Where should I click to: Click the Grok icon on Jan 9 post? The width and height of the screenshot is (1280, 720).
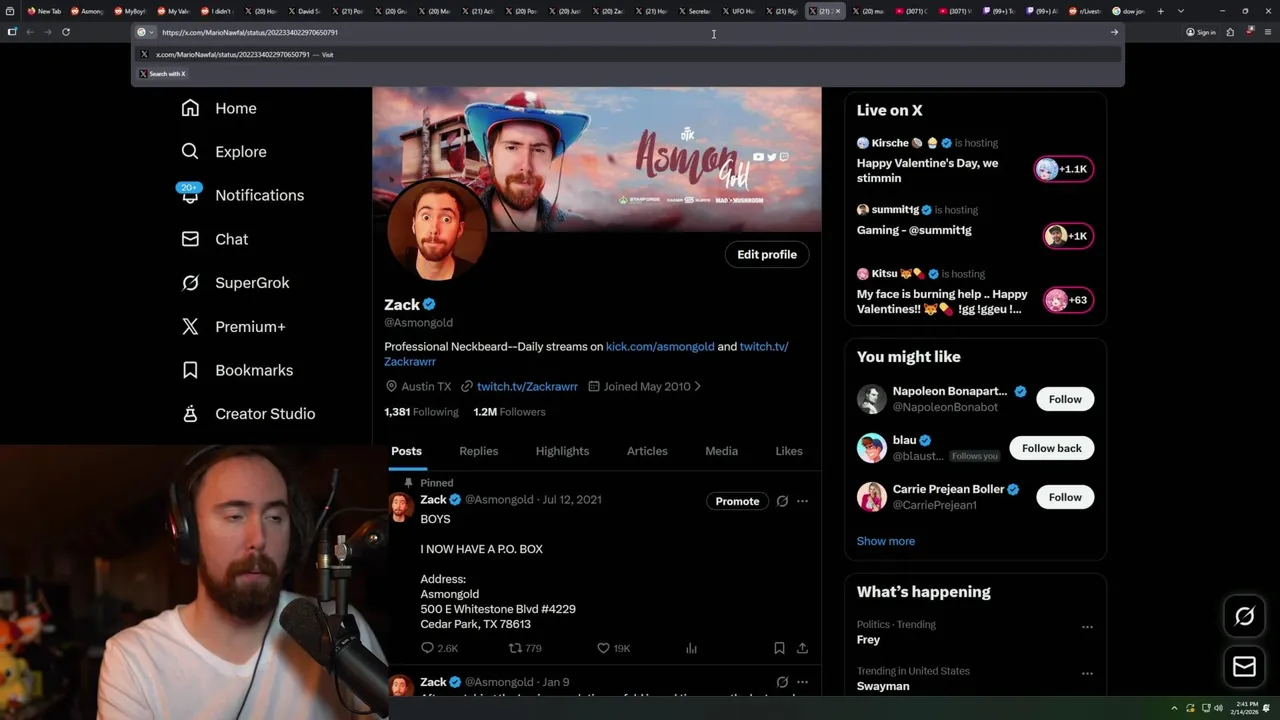[782, 682]
